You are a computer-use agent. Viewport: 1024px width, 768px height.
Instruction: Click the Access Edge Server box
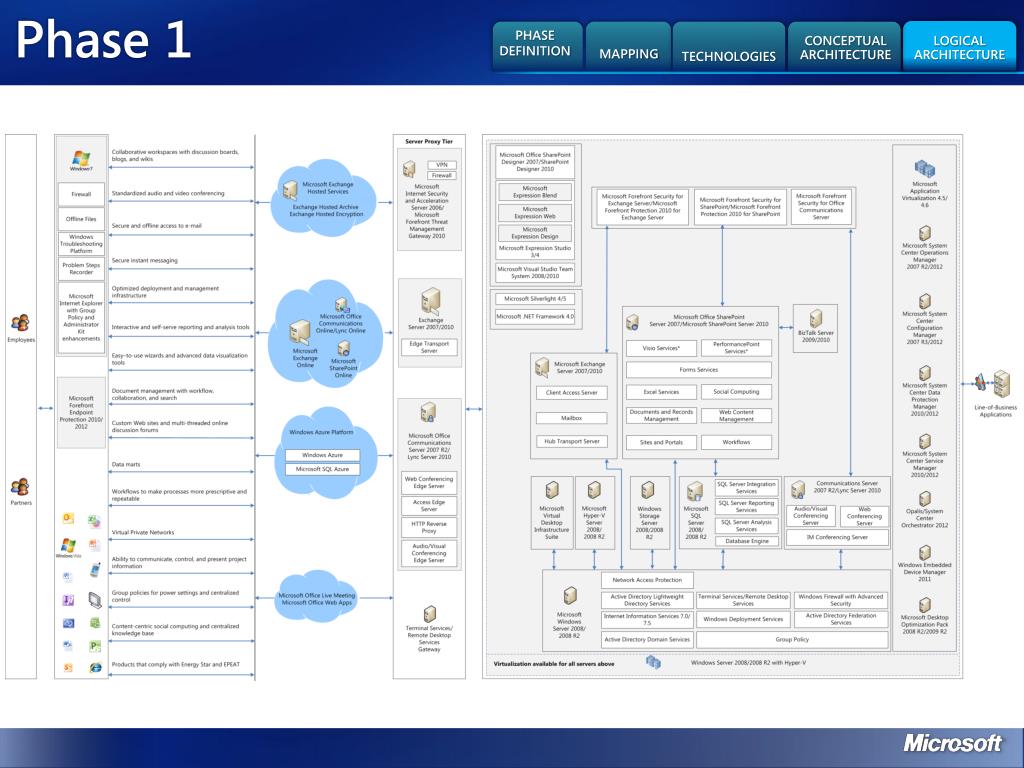(429, 505)
